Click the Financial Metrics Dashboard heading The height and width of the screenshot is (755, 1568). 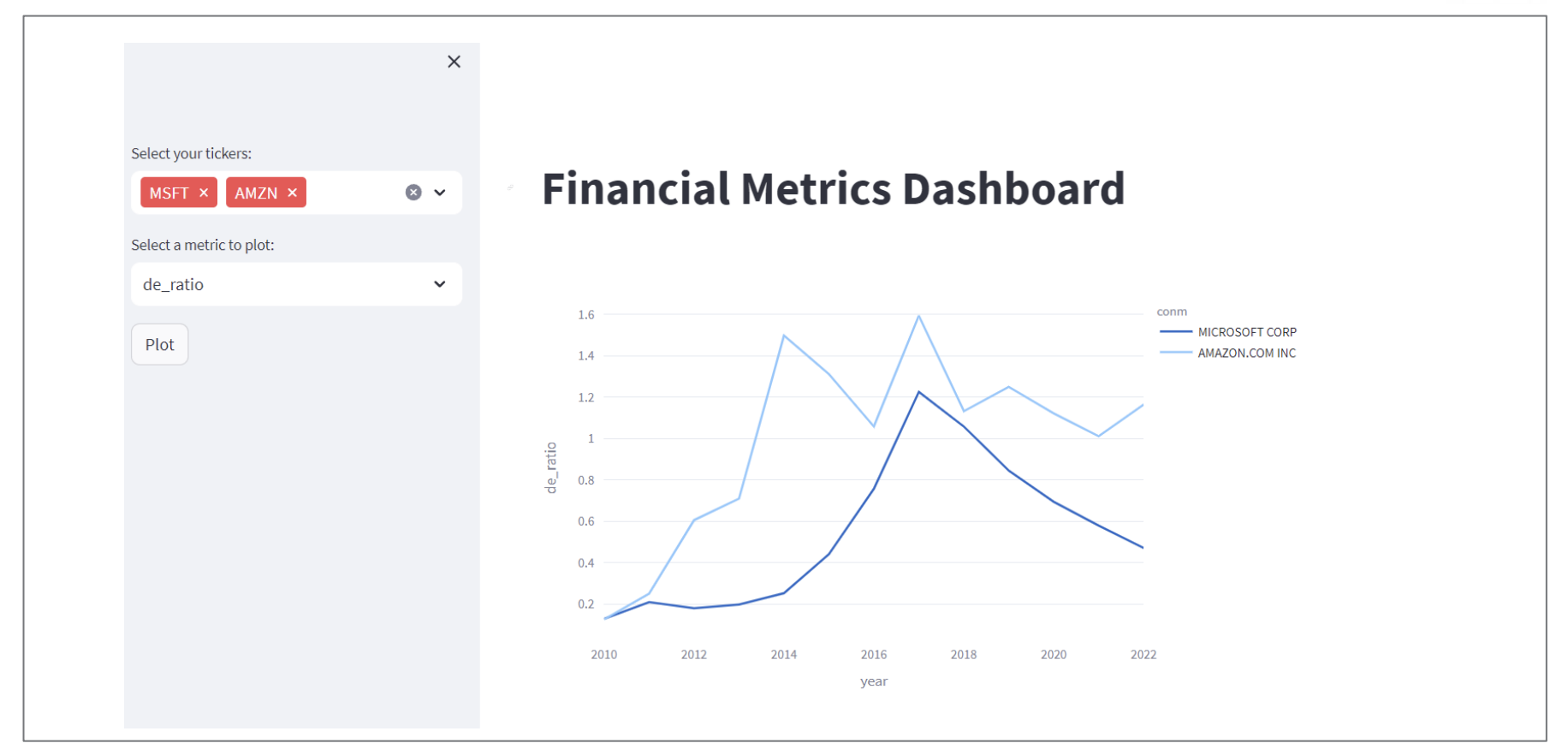(833, 189)
